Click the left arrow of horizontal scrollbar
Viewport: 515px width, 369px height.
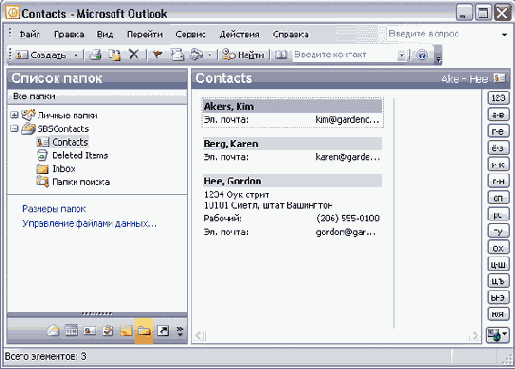199,336
